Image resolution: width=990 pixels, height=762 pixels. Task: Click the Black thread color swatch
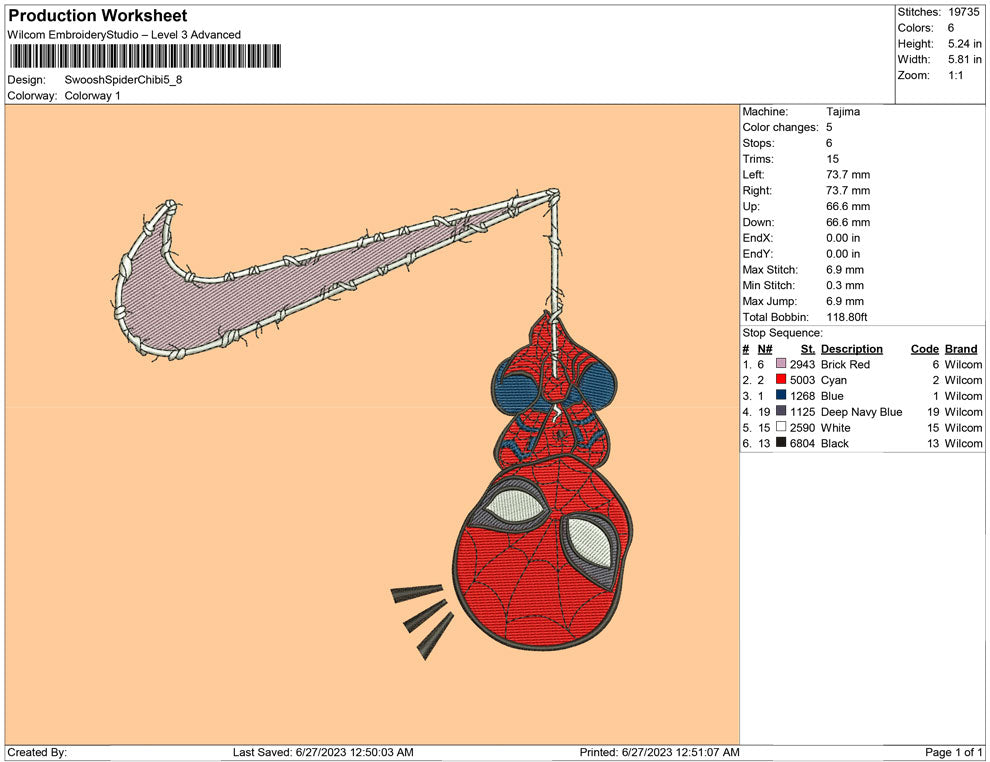[x=781, y=444]
